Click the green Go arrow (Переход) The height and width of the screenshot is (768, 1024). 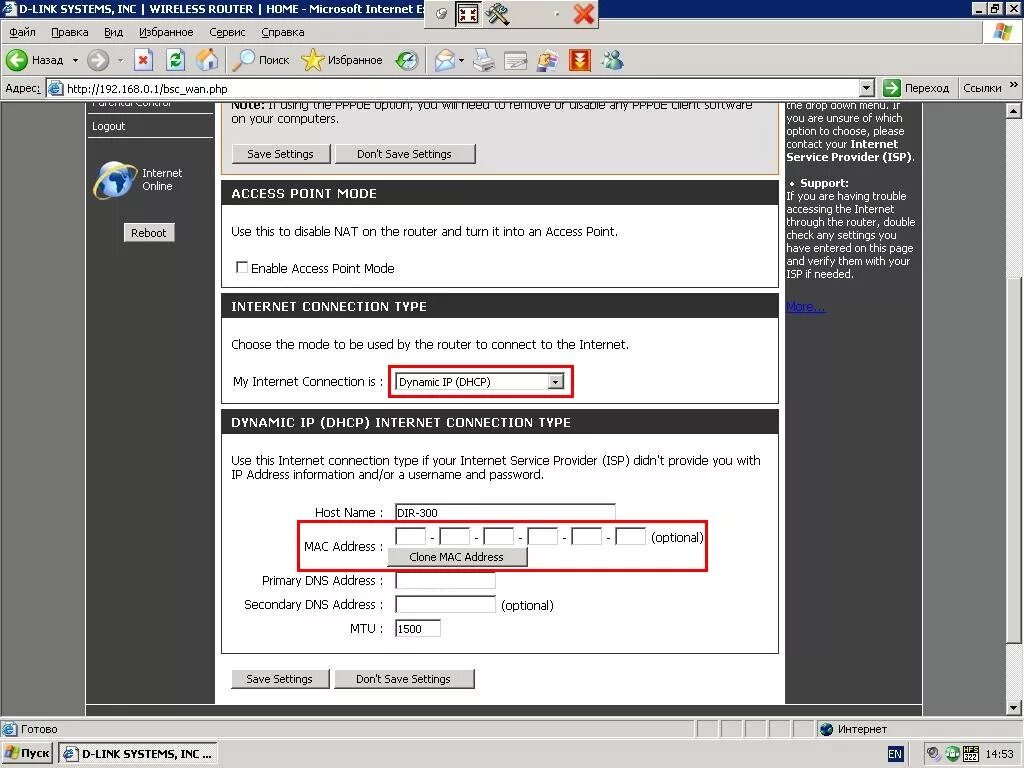pyautogui.click(x=891, y=88)
